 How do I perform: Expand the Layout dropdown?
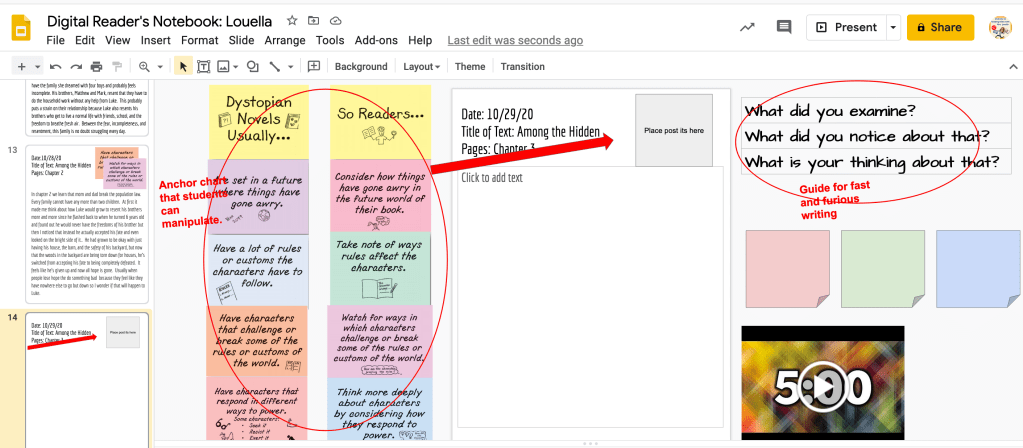pyautogui.click(x=421, y=67)
